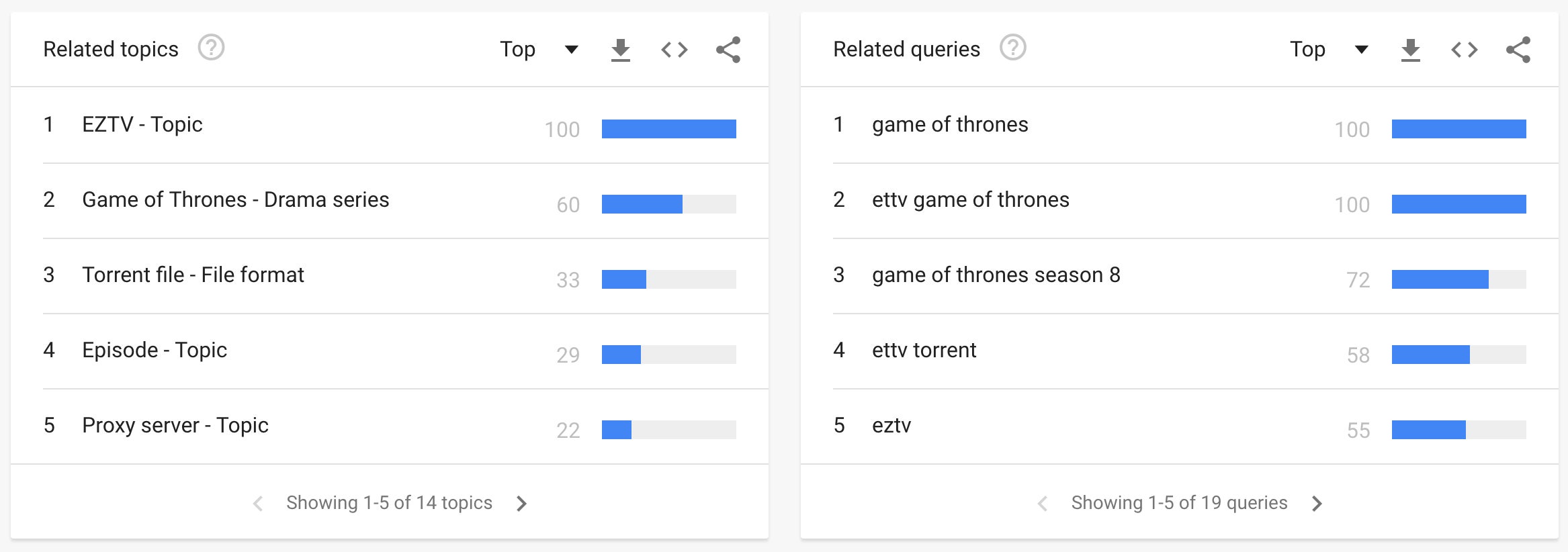This screenshot has width=1568, height=552.
Task: Open embed code for Related queries
Action: (x=1464, y=50)
